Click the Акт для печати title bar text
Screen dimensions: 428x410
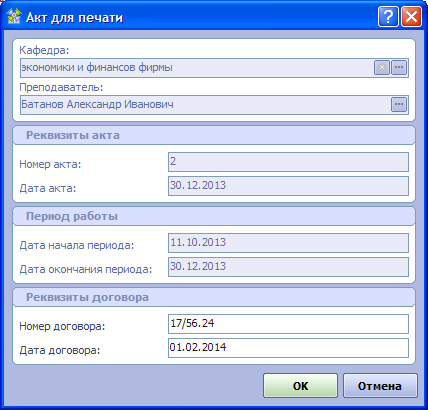pos(74,17)
